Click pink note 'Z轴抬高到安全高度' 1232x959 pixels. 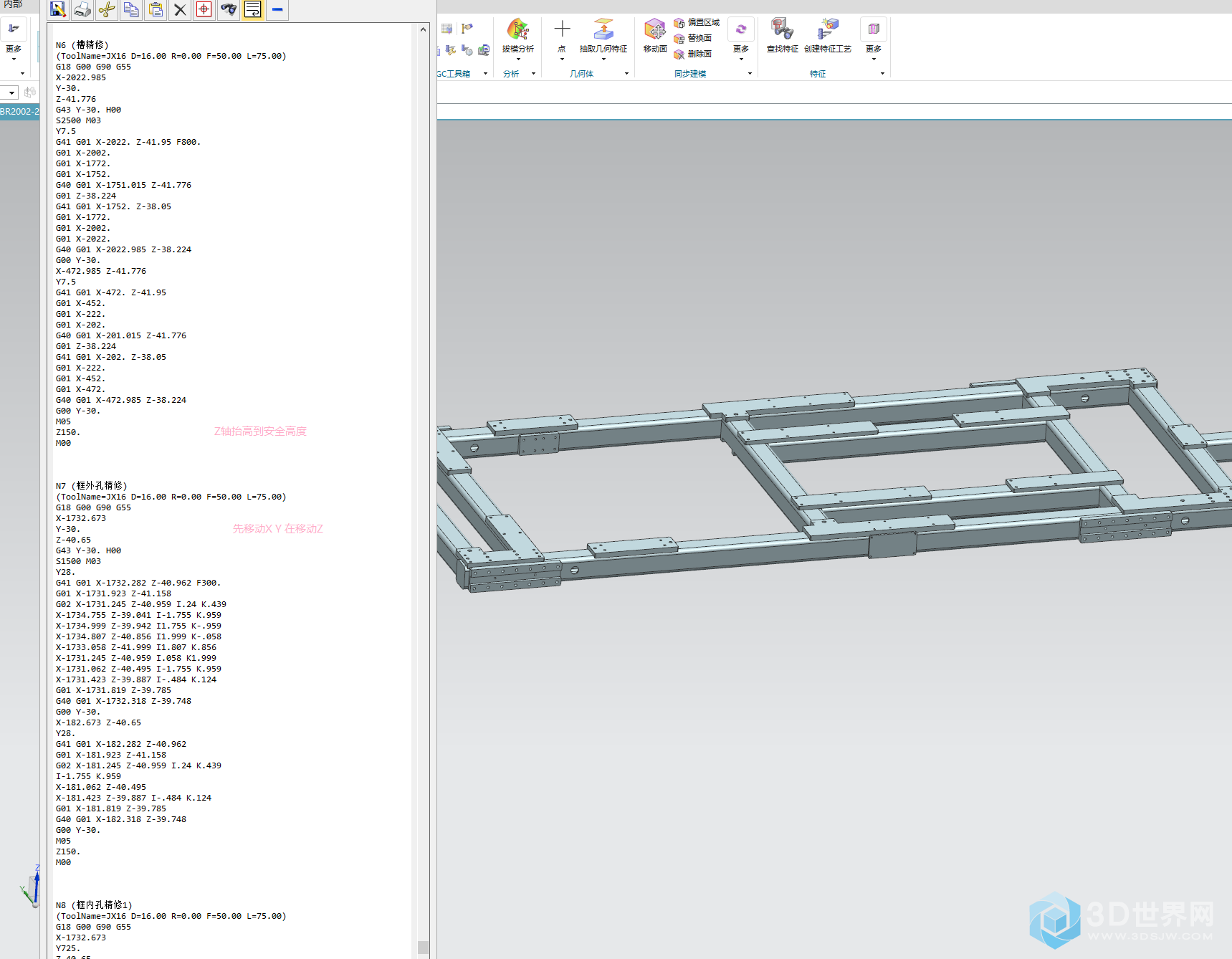click(260, 431)
